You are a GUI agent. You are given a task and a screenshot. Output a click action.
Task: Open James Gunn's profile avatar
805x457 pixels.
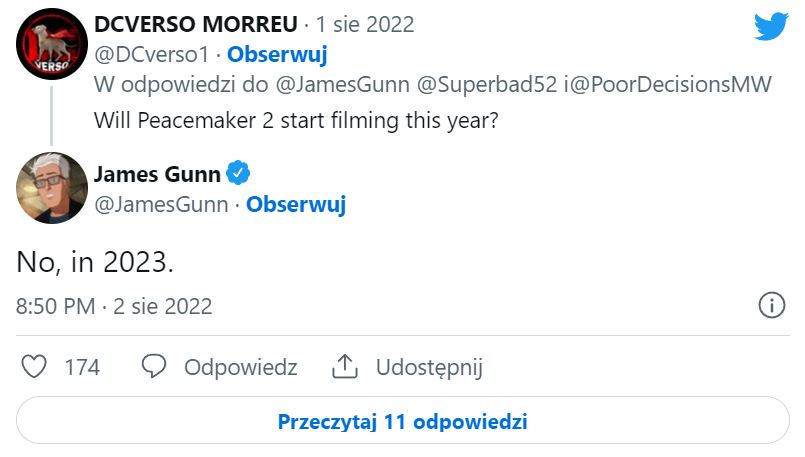(x=52, y=188)
